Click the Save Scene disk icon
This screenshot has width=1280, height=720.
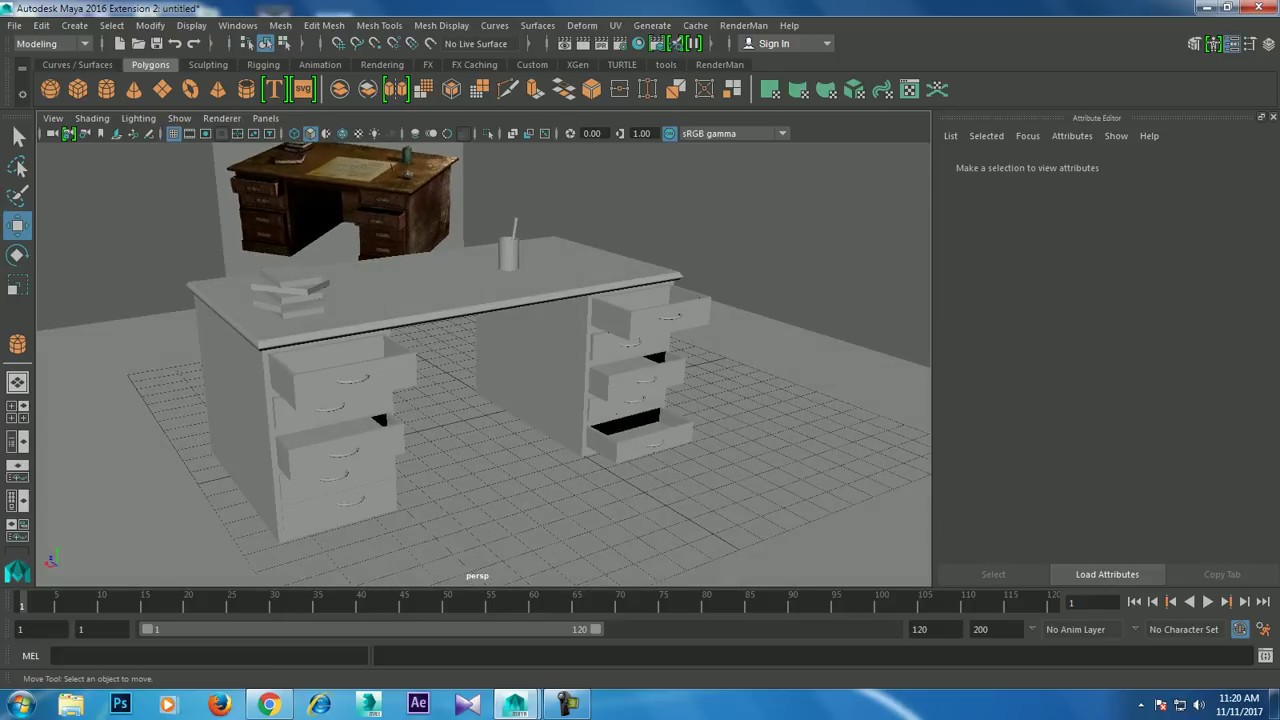(156, 44)
